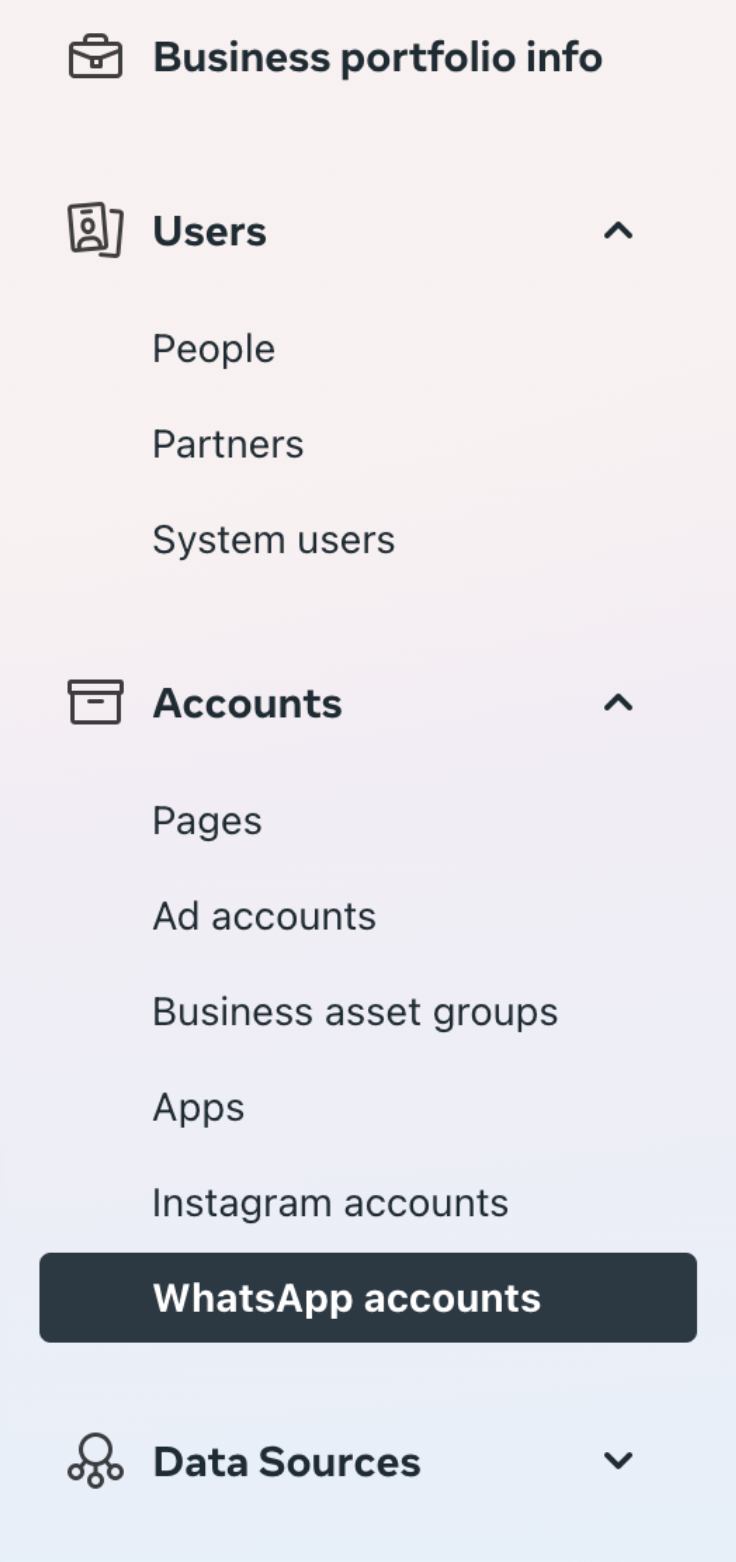Click the ID badge icon next to Users
This screenshot has height=1562, width=736.
[x=95, y=230]
